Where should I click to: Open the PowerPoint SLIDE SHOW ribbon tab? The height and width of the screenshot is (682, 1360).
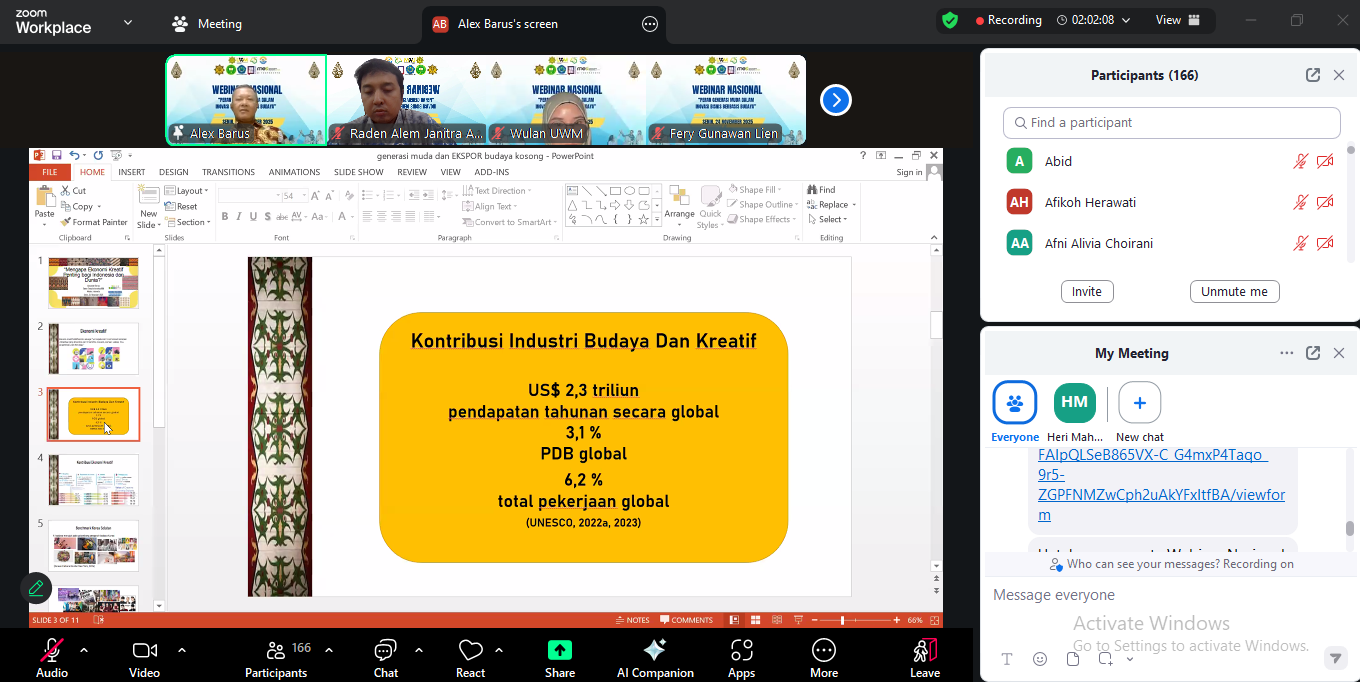pyautogui.click(x=358, y=172)
